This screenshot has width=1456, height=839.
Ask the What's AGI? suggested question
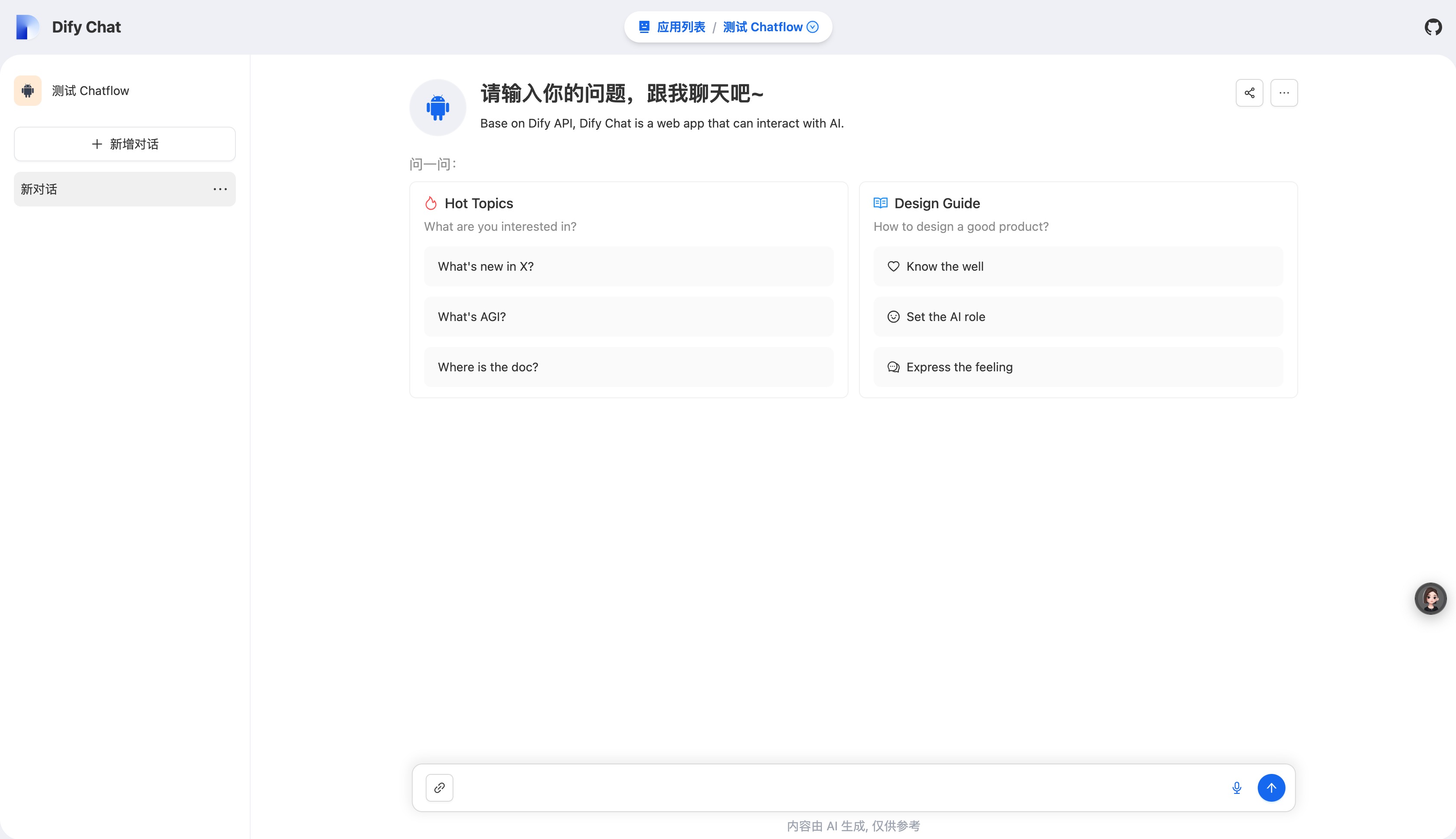pos(628,316)
